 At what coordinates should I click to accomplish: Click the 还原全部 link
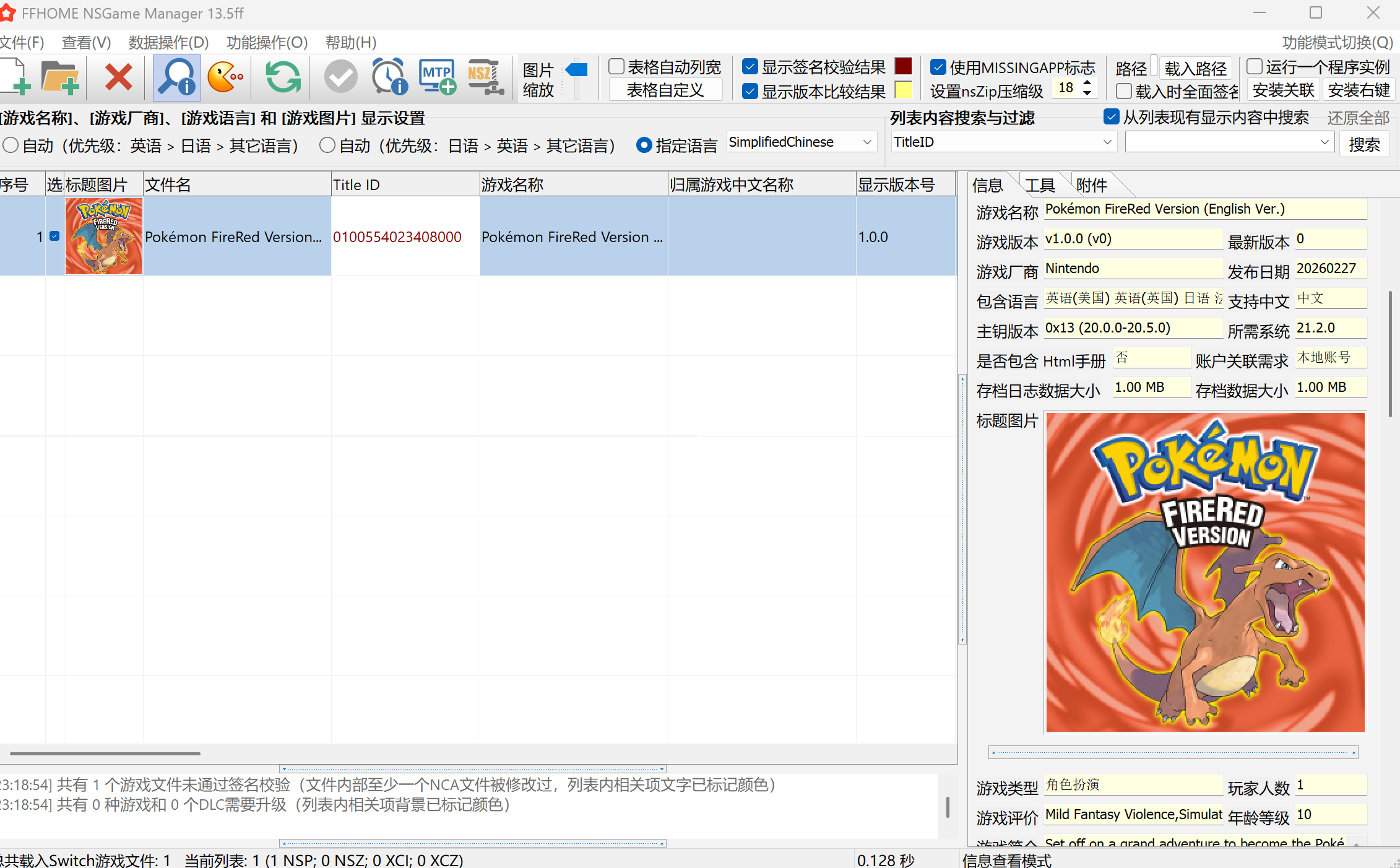[1359, 118]
